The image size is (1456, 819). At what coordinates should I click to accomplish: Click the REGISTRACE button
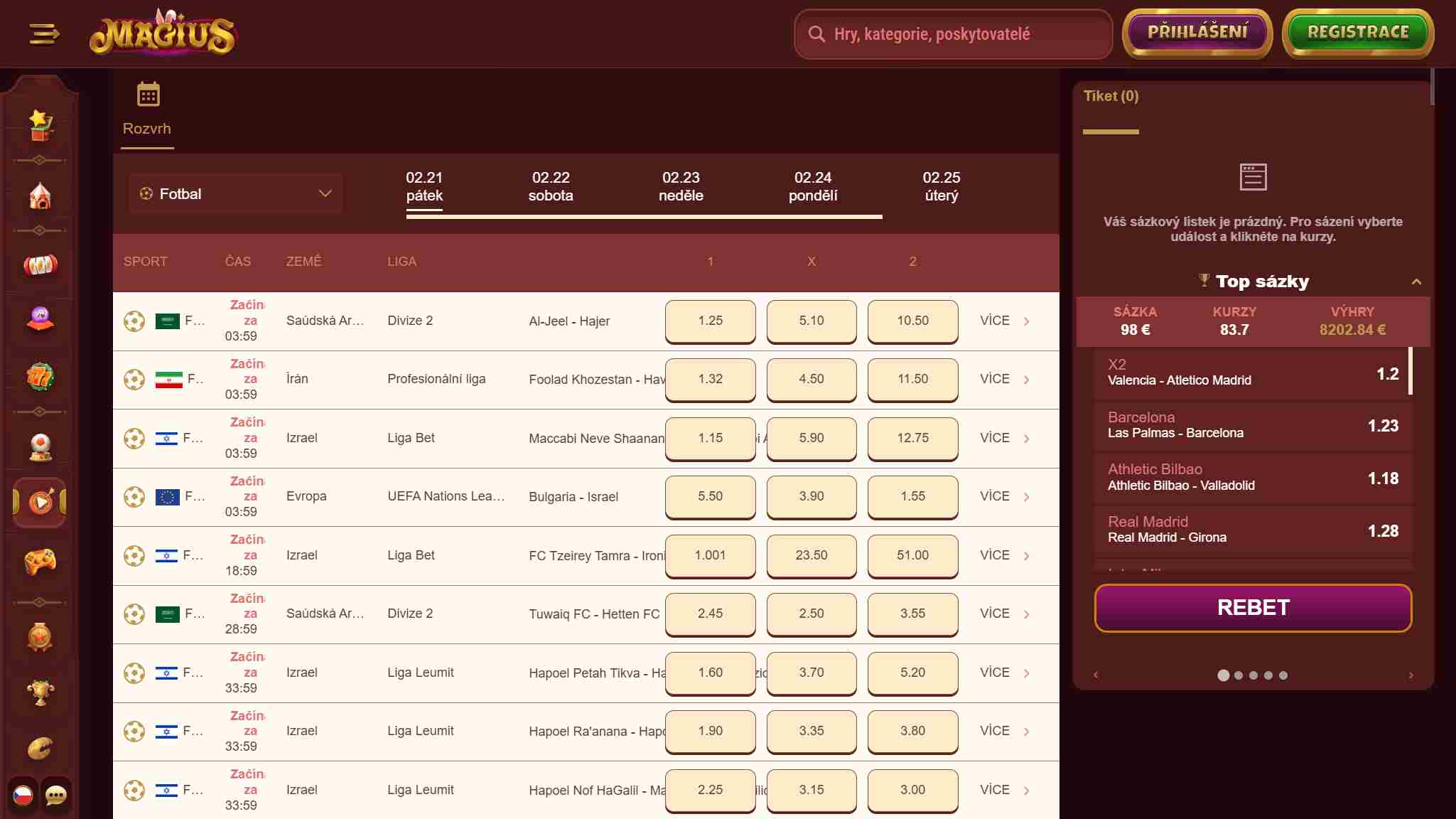click(x=1358, y=33)
